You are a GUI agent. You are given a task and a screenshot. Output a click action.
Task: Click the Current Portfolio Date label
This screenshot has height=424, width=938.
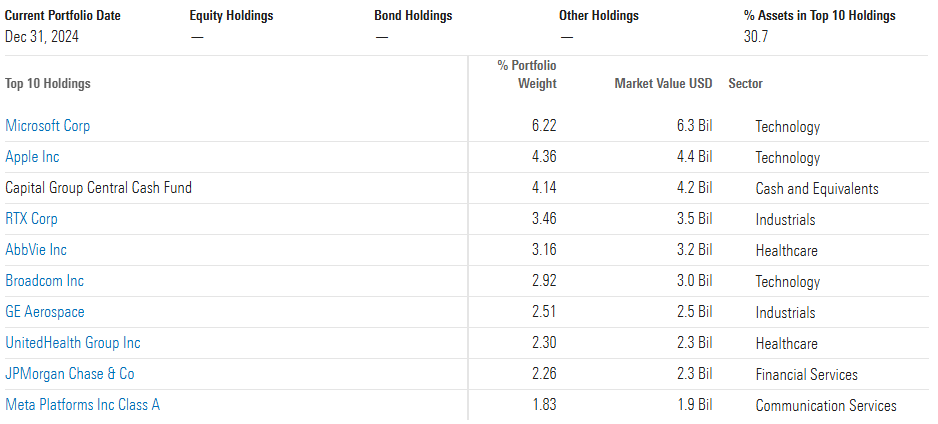(x=63, y=16)
